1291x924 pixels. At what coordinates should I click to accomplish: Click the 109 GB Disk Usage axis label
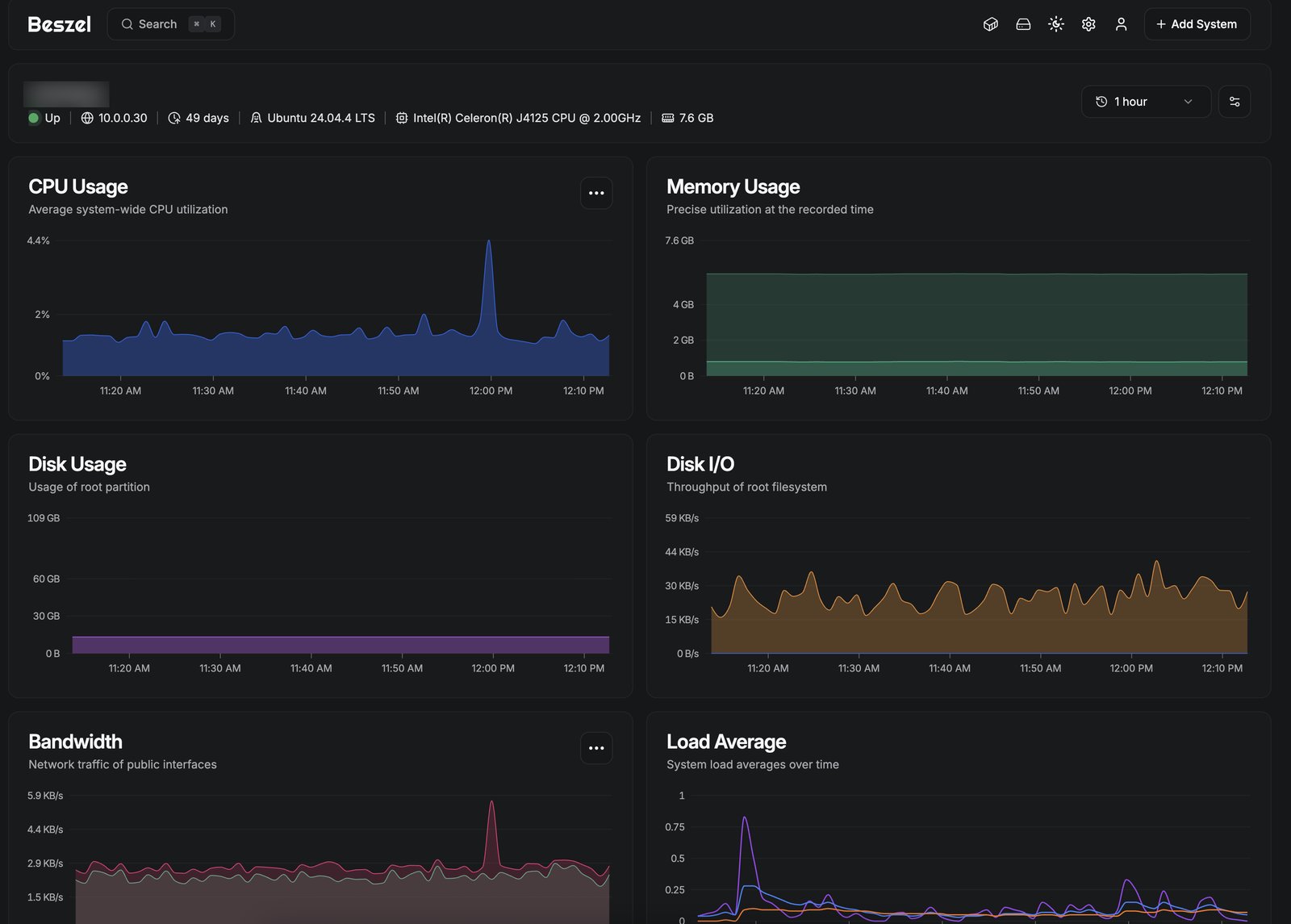[44, 518]
